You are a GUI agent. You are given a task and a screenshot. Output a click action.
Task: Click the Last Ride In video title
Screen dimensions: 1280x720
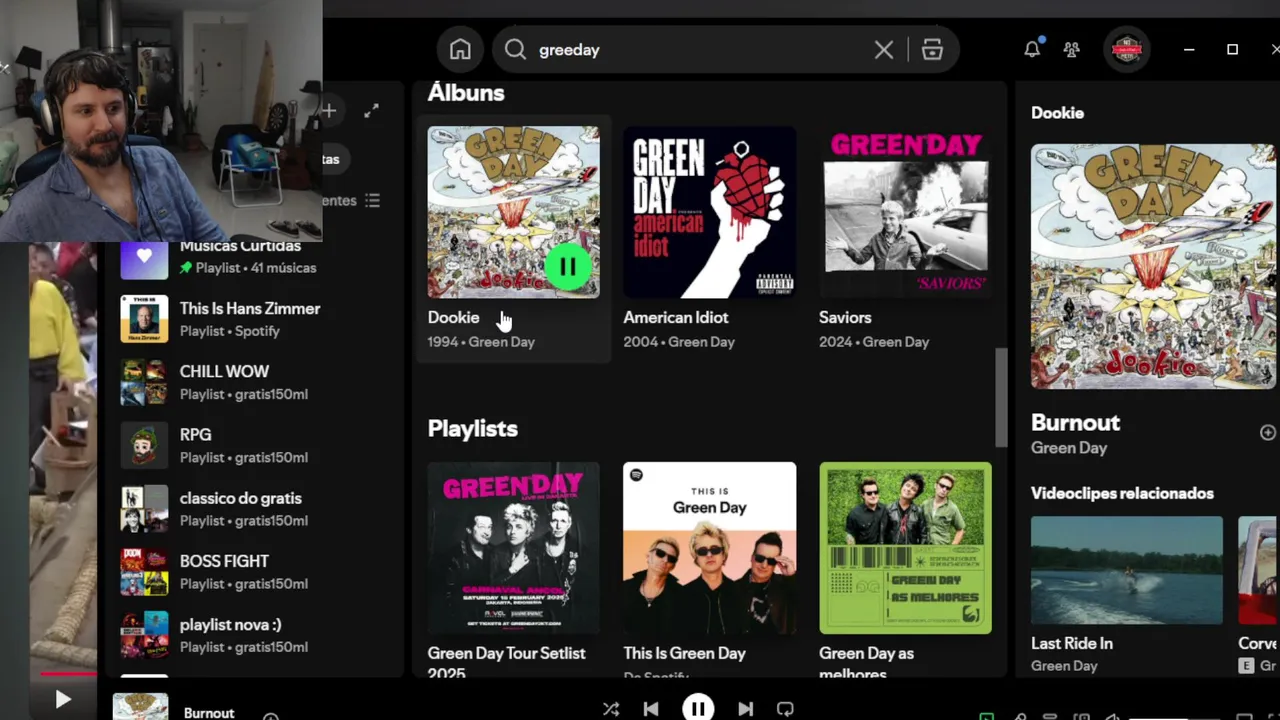(1072, 643)
